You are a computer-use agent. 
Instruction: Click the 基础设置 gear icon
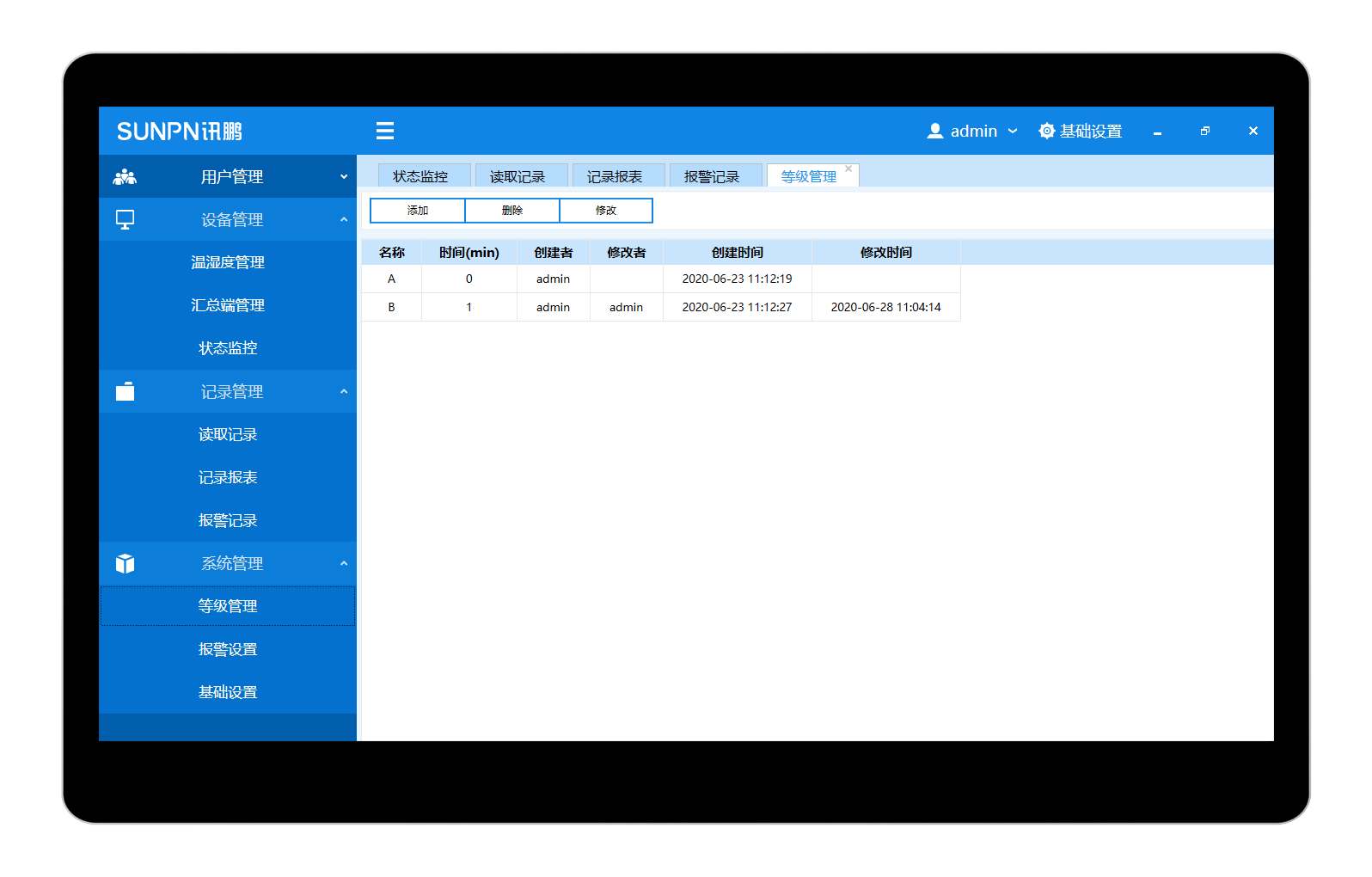1047,131
